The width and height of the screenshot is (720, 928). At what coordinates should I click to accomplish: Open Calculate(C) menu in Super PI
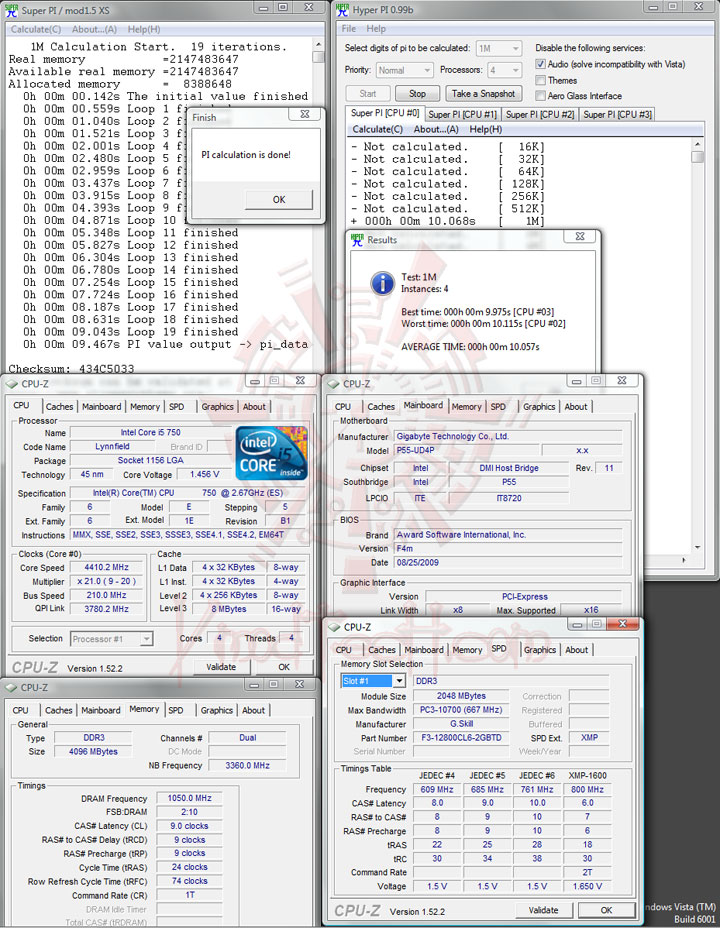tap(35, 29)
